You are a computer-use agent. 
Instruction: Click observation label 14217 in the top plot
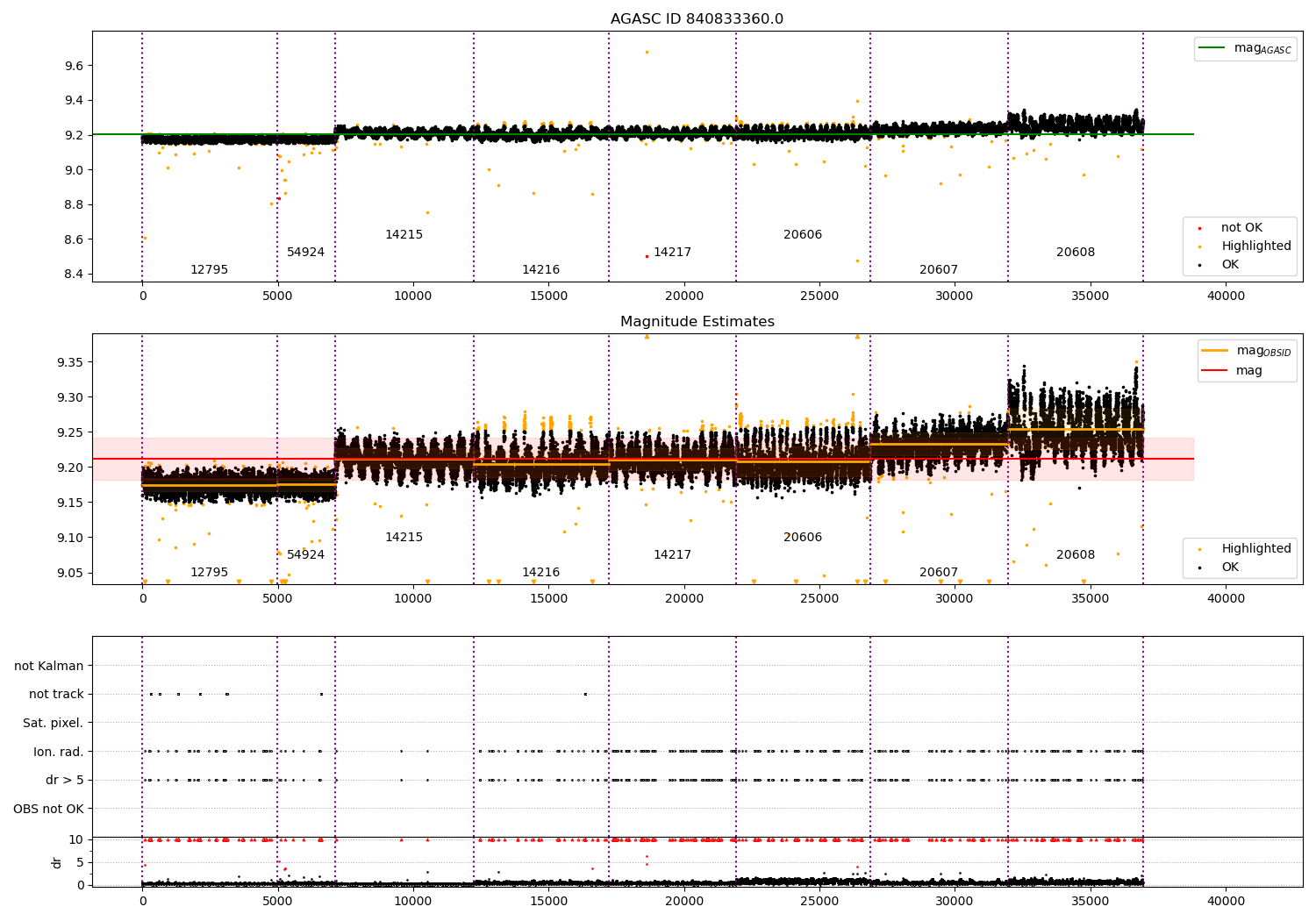coord(672,253)
